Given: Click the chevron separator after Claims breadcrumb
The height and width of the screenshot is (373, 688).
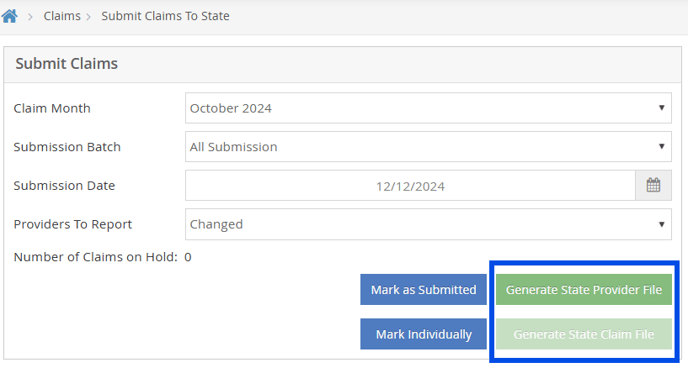Looking at the screenshot, I should (x=89, y=17).
